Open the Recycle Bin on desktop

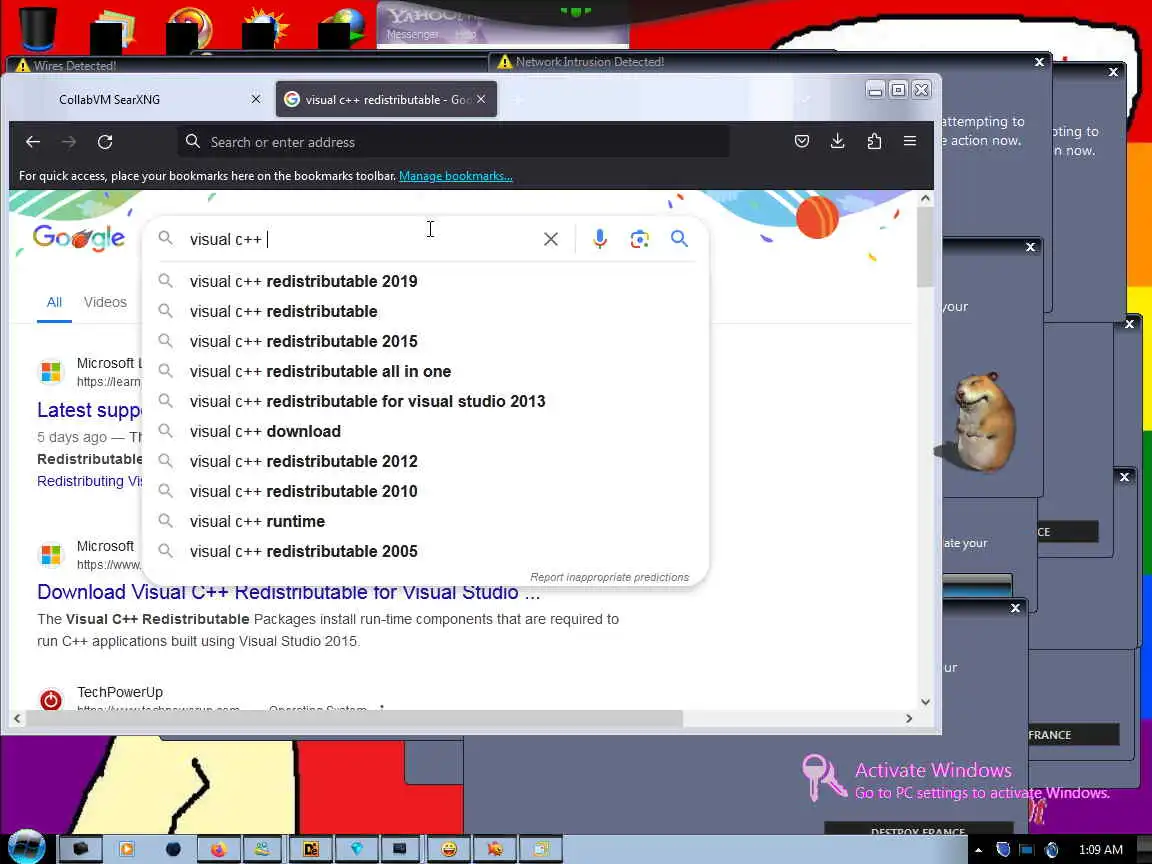click(x=37, y=28)
